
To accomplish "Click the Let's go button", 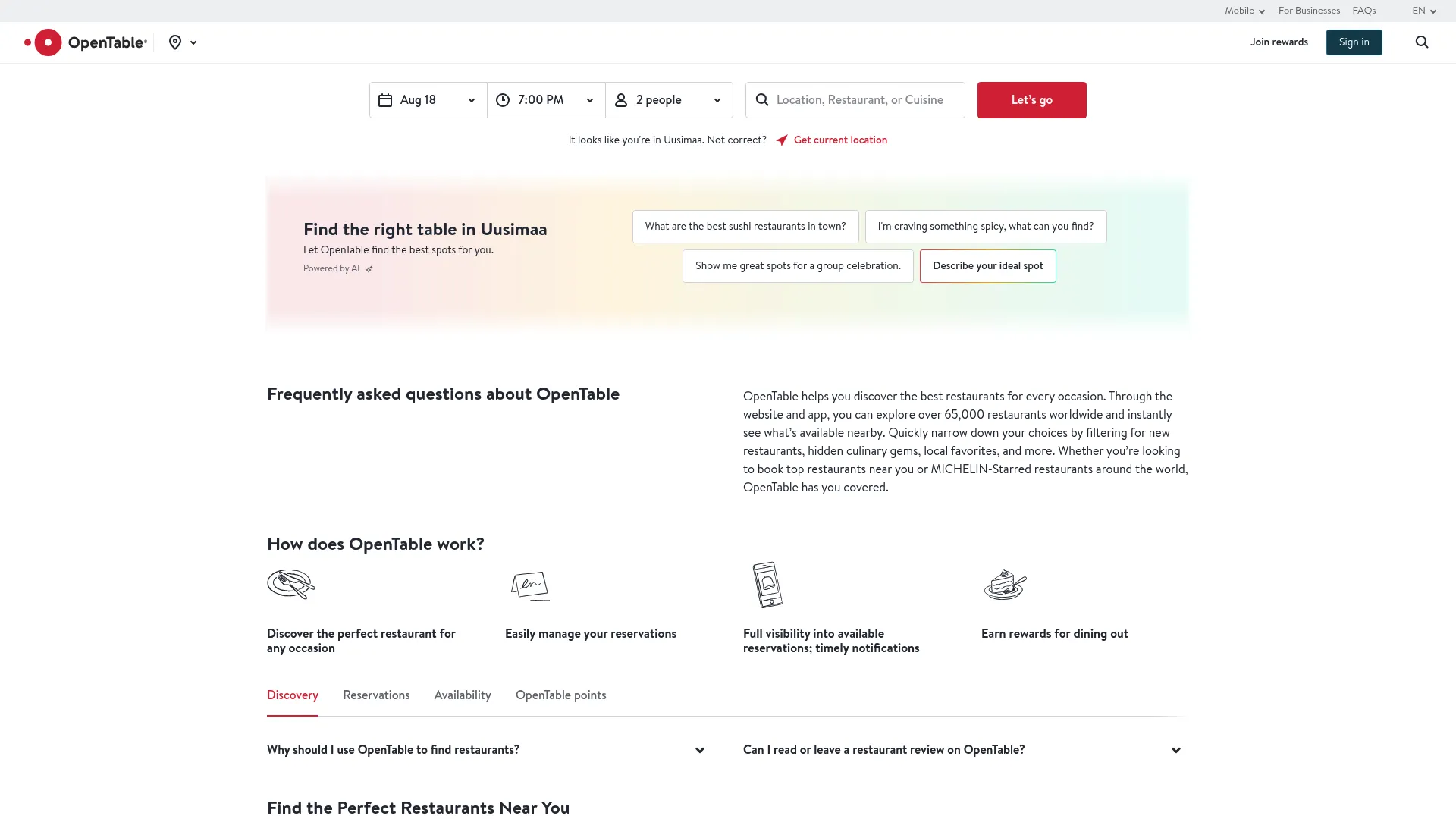I will [1031, 100].
